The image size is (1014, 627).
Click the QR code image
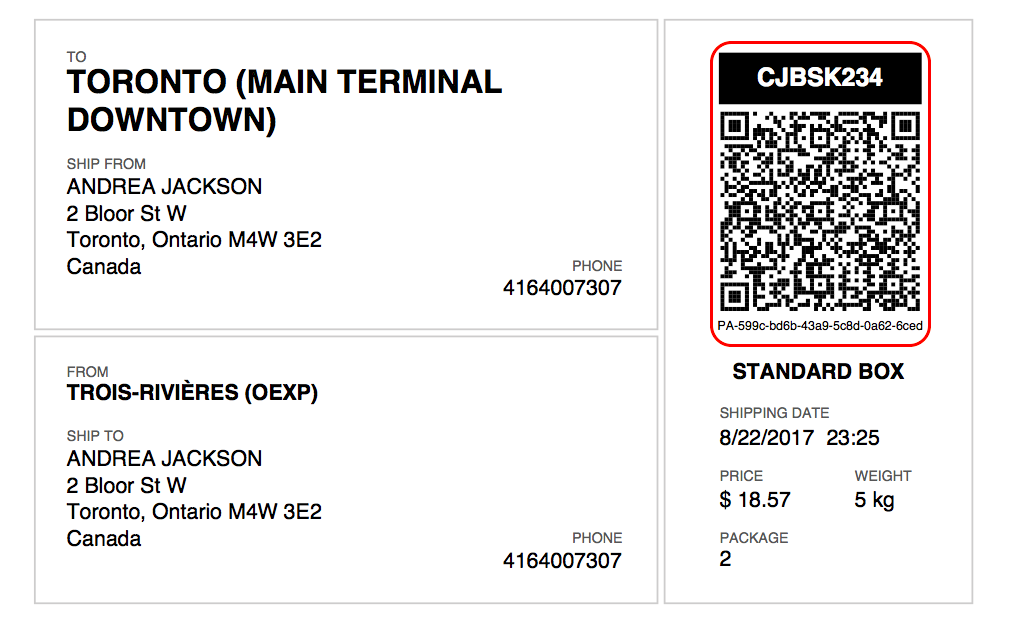(x=820, y=210)
